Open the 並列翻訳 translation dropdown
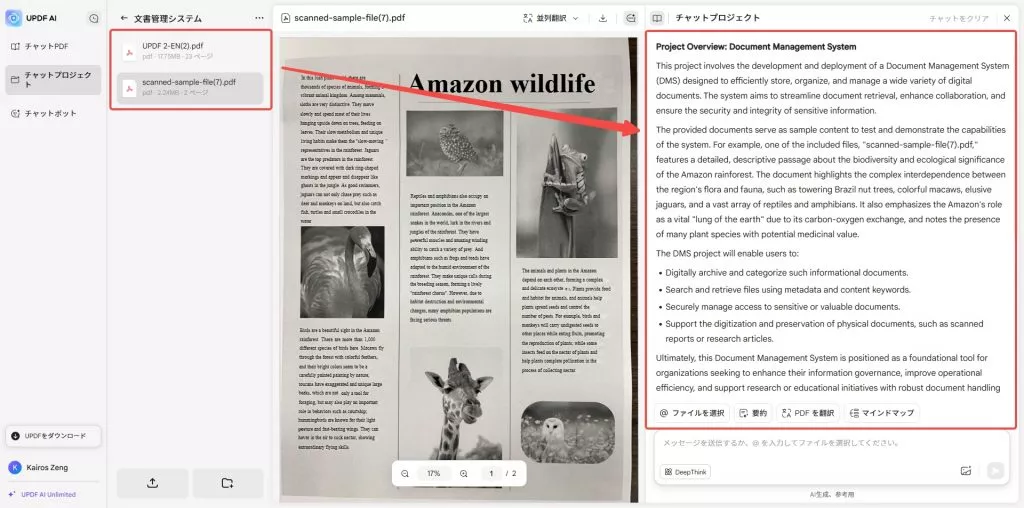1024x508 pixels. [x=551, y=18]
